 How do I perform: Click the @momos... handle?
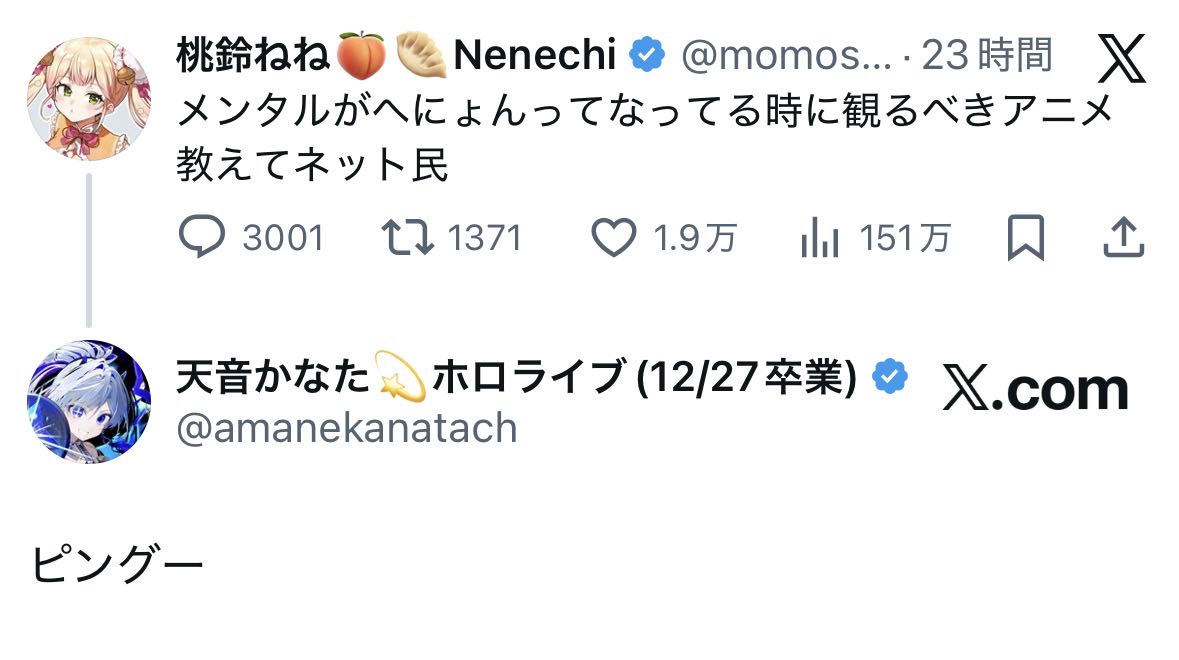tap(785, 56)
